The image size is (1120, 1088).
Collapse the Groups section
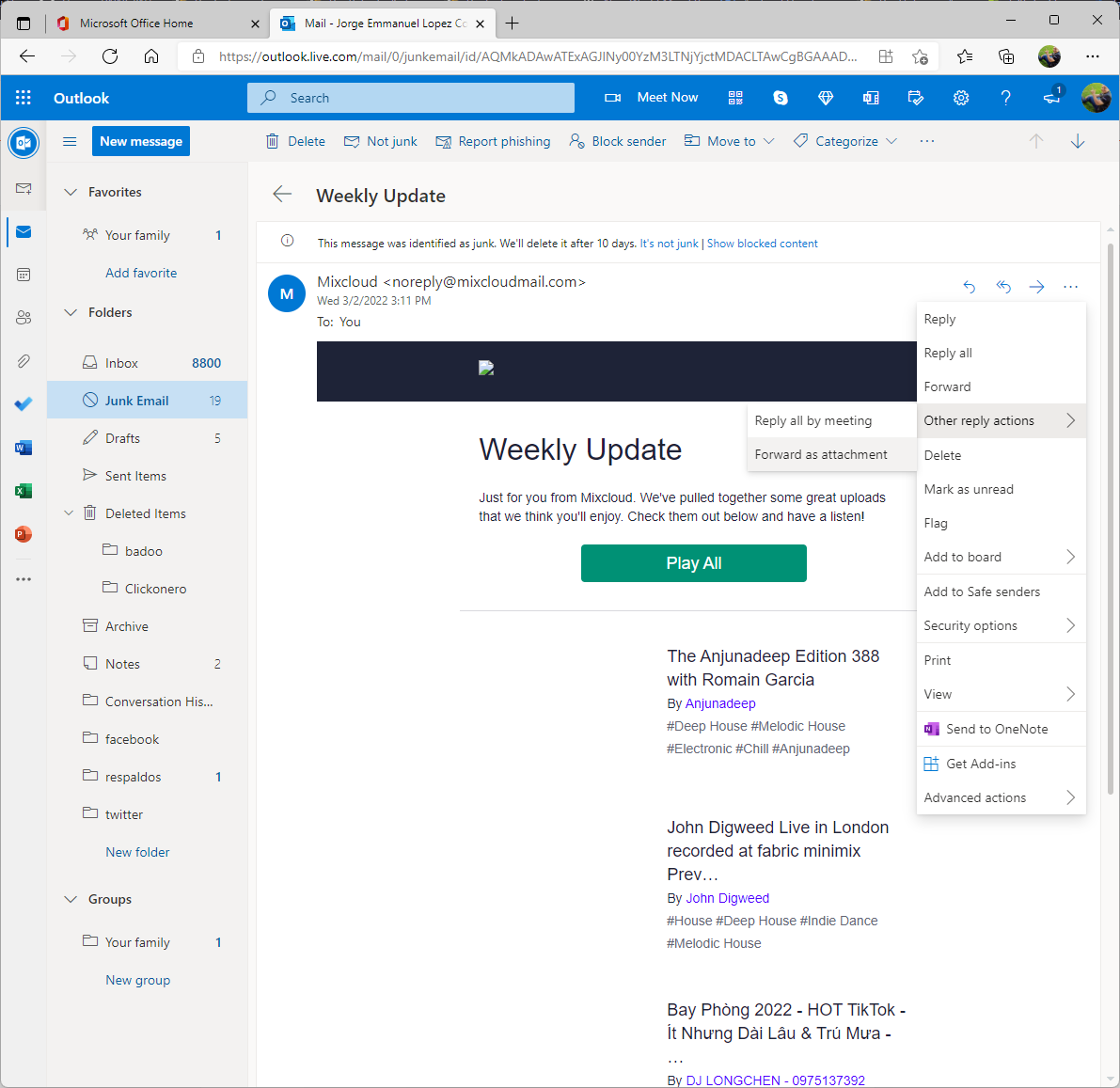[x=70, y=899]
